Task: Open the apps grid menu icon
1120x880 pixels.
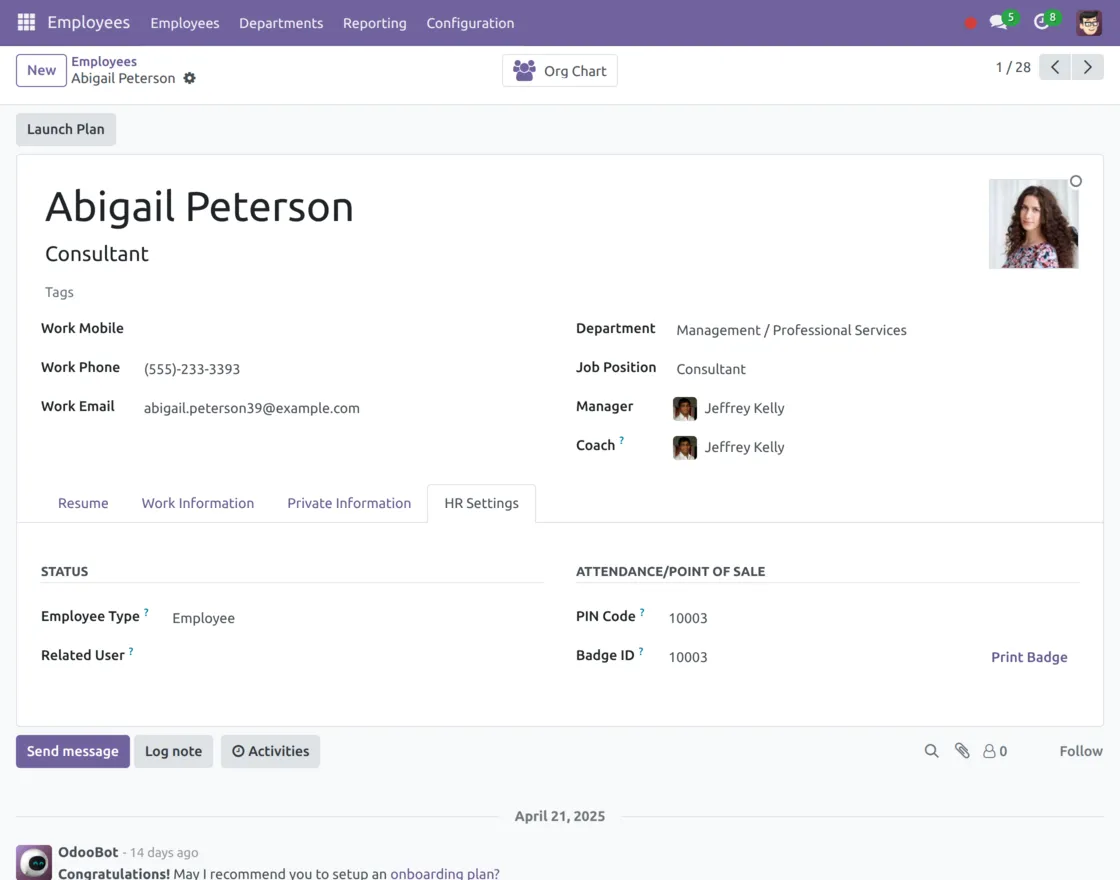Action: [x=26, y=23]
